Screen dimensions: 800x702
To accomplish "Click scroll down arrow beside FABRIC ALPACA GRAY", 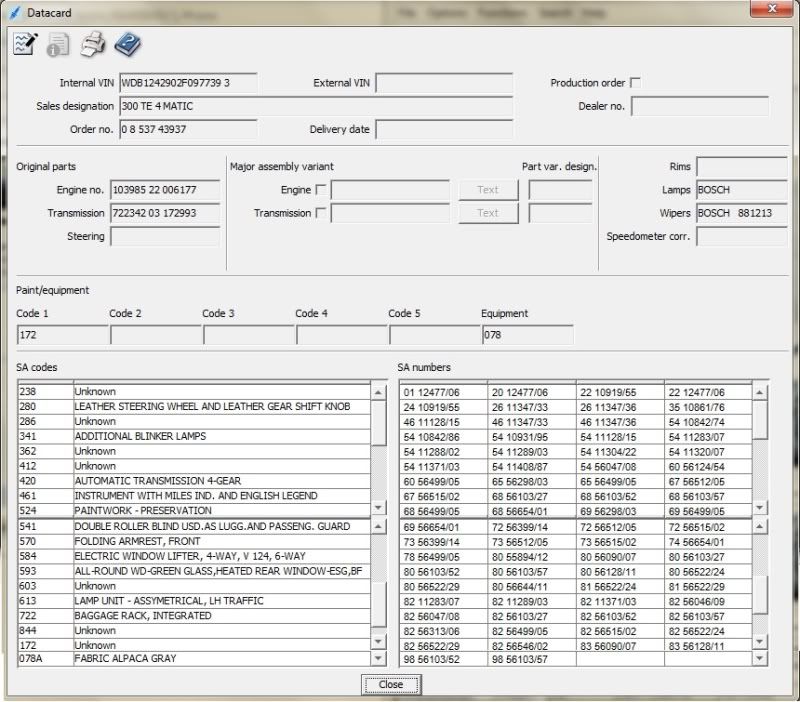I will (378, 658).
